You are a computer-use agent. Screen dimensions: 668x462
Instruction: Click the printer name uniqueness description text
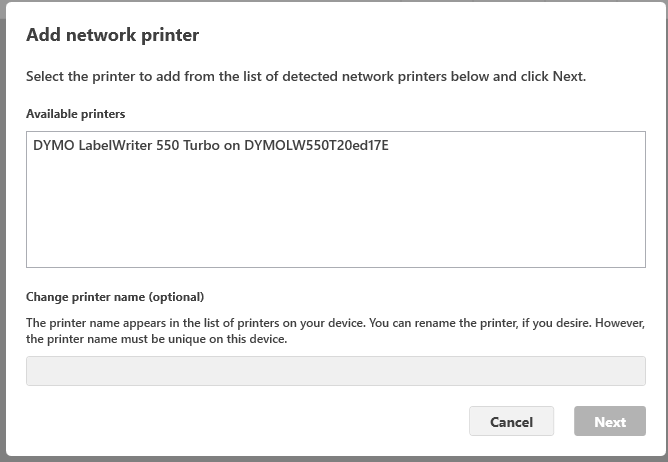click(x=156, y=339)
